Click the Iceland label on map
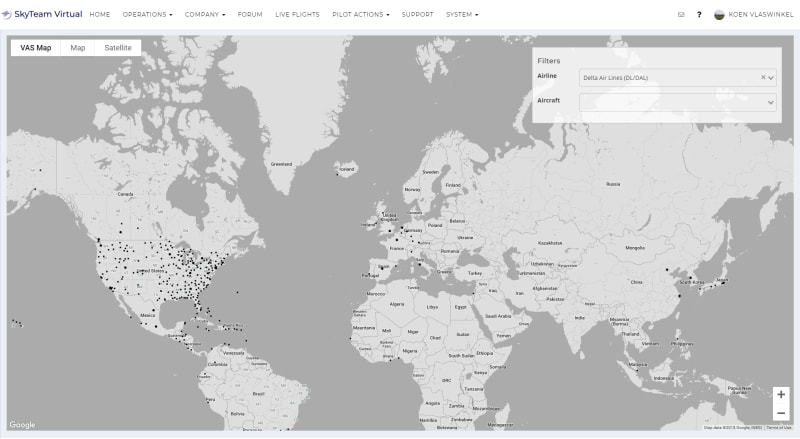This screenshot has height=439, width=800. (347, 169)
